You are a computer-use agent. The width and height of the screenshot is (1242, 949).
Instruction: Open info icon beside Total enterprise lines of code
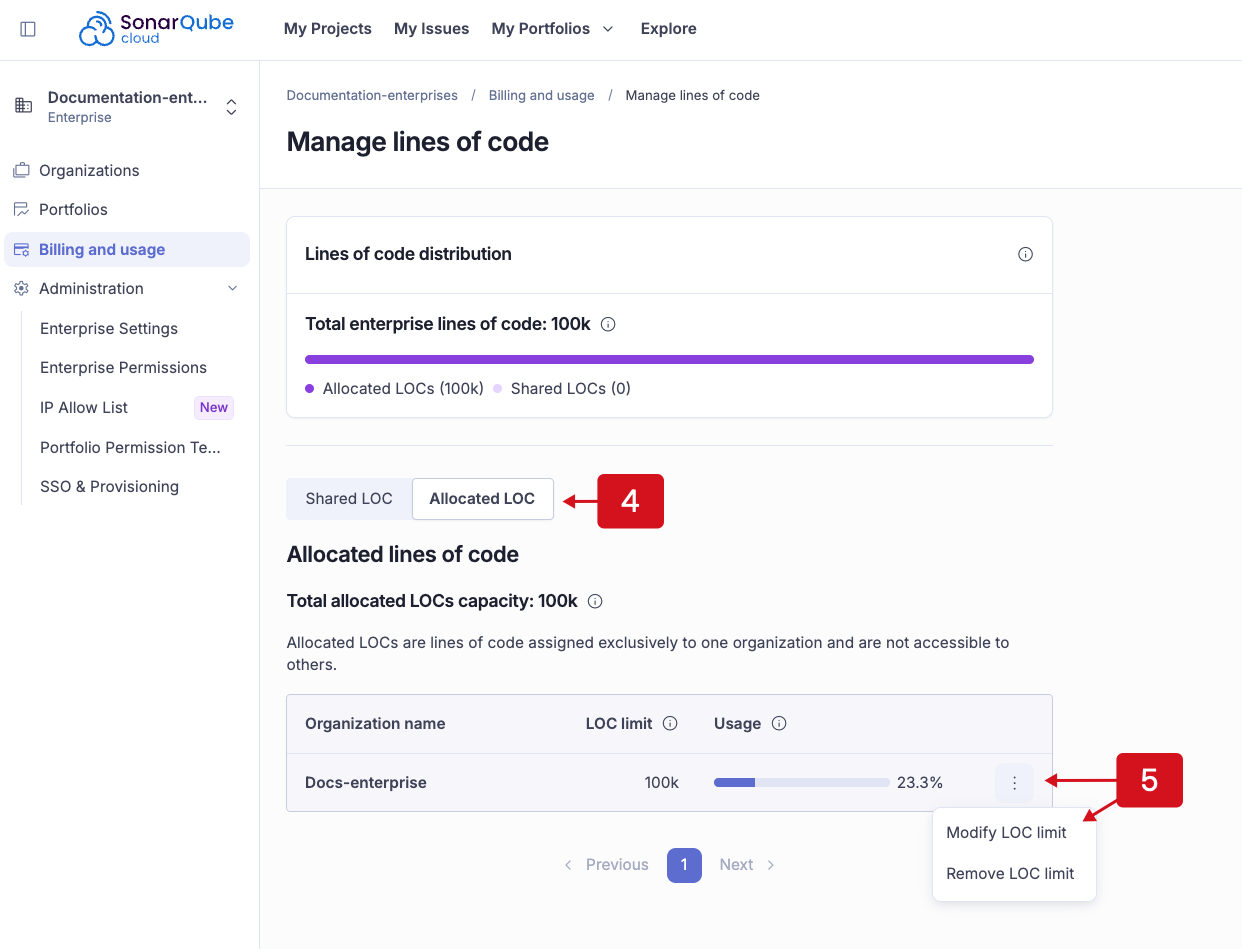coord(608,324)
